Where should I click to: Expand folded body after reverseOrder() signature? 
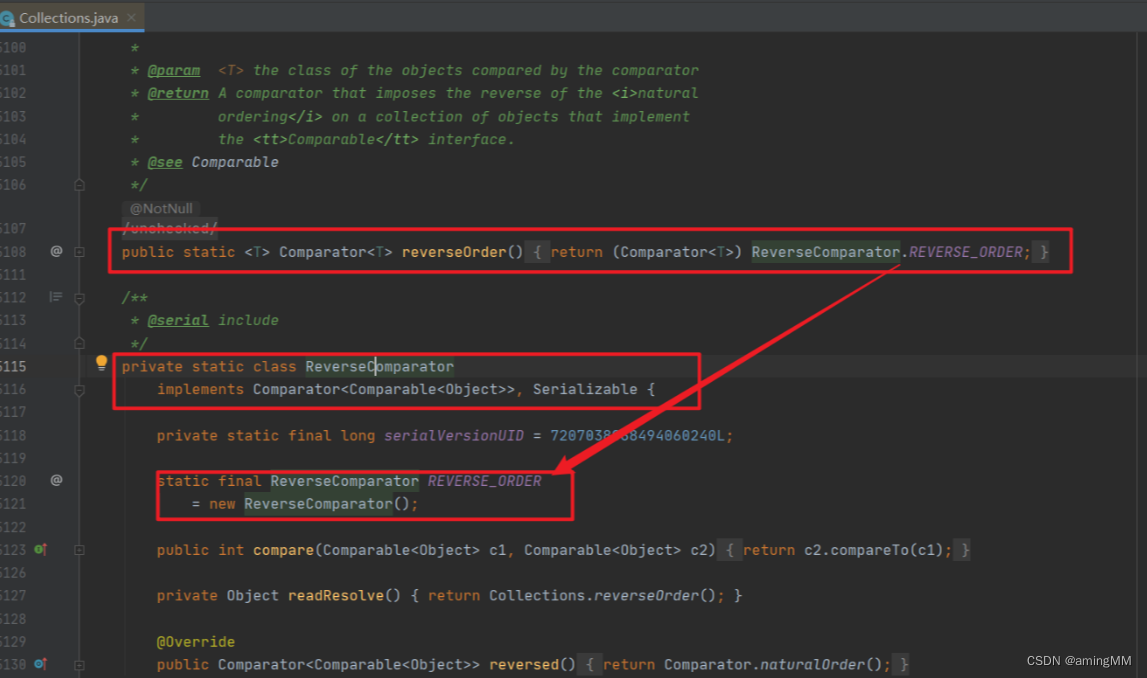pyautogui.click(x=538, y=252)
